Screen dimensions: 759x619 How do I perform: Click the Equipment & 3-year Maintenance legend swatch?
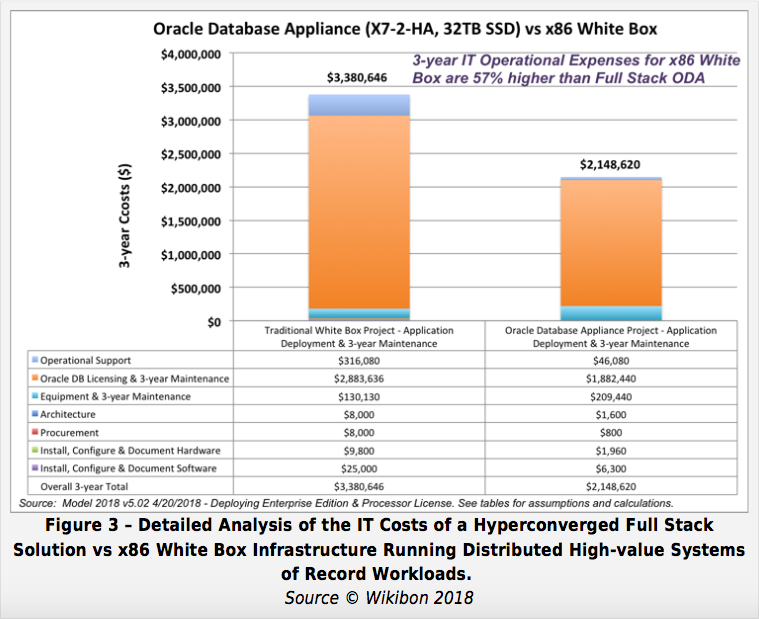pyautogui.click(x=35, y=395)
